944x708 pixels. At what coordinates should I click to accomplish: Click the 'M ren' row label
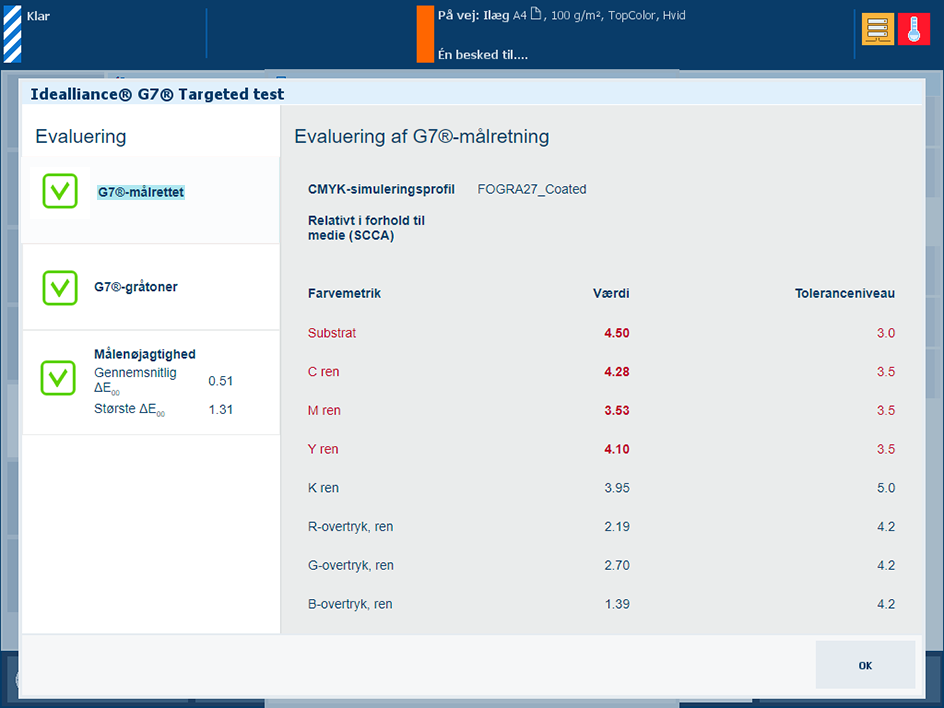(324, 411)
